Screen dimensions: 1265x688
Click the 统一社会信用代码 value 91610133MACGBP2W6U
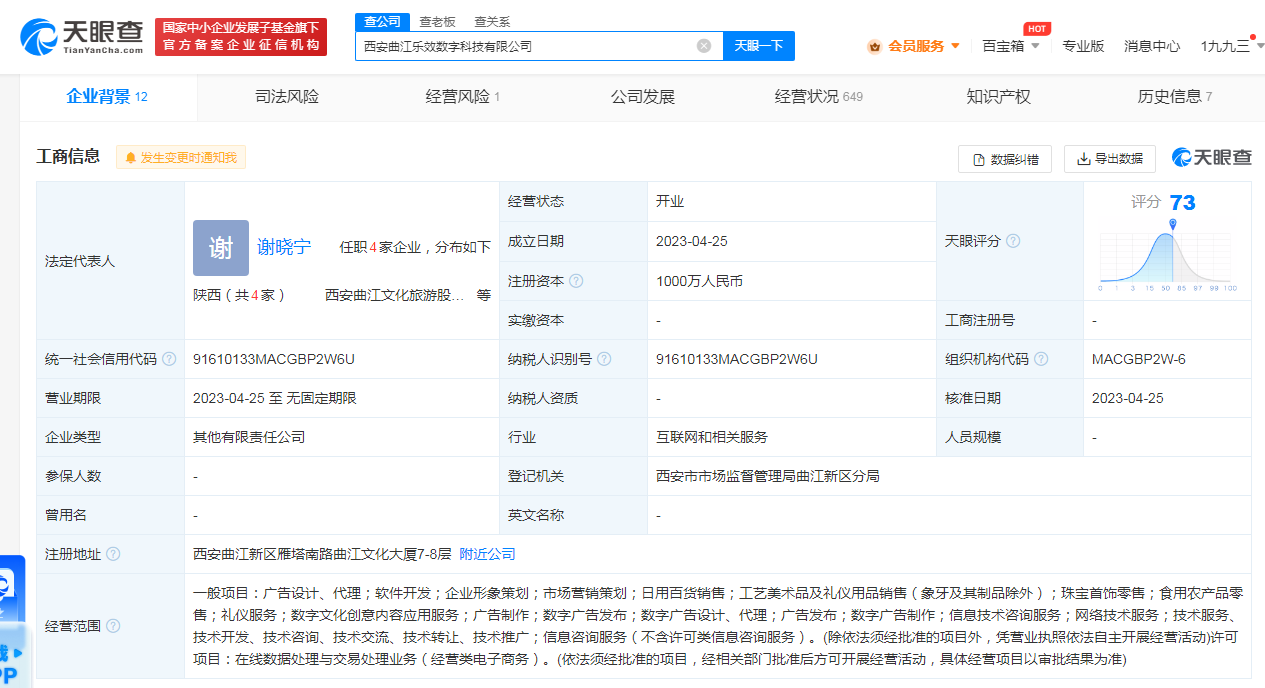[x=274, y=359]
